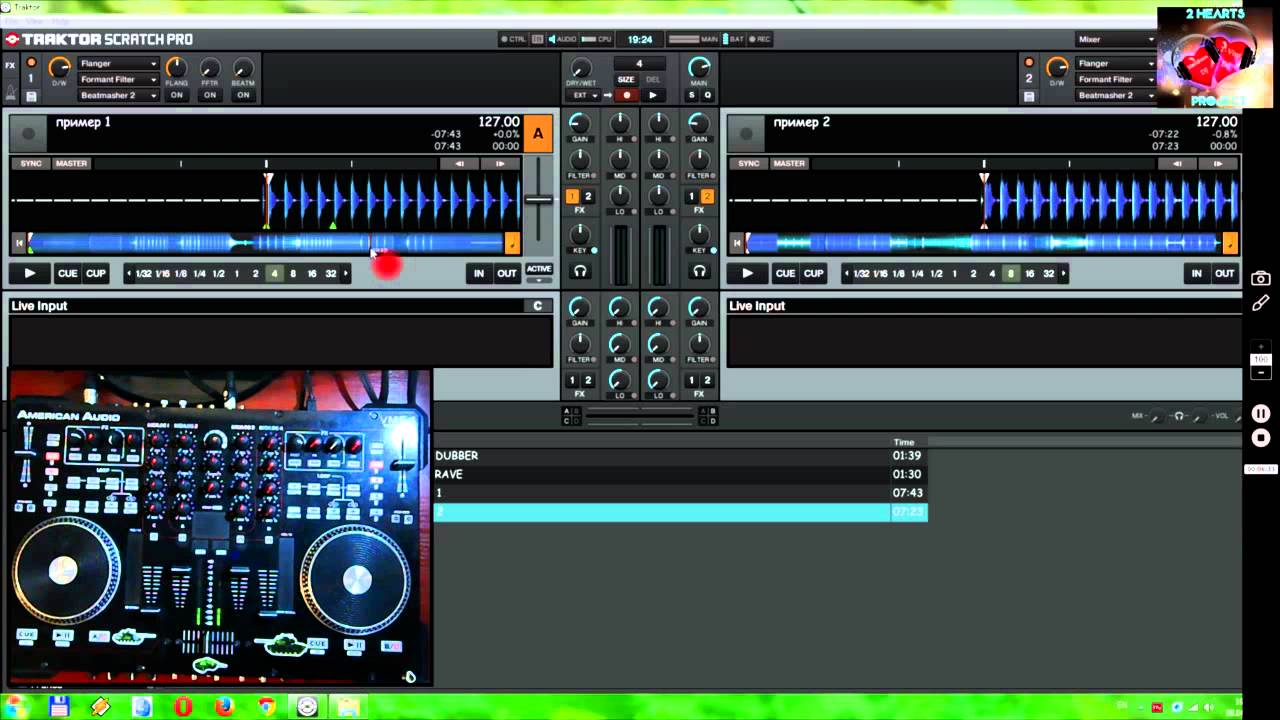
Task: Select loop size 32 on Deck B
Action: click(x=1049, y=273)
